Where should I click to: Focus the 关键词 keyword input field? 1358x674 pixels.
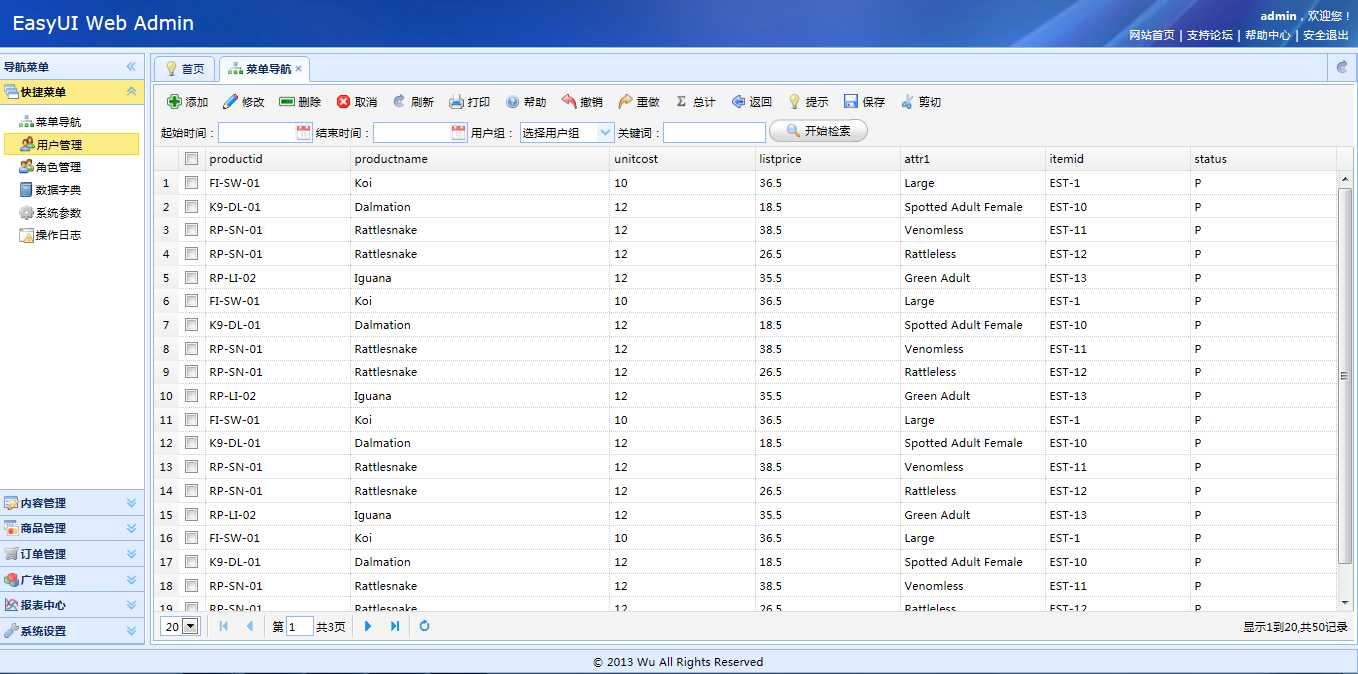coord(714,132)
